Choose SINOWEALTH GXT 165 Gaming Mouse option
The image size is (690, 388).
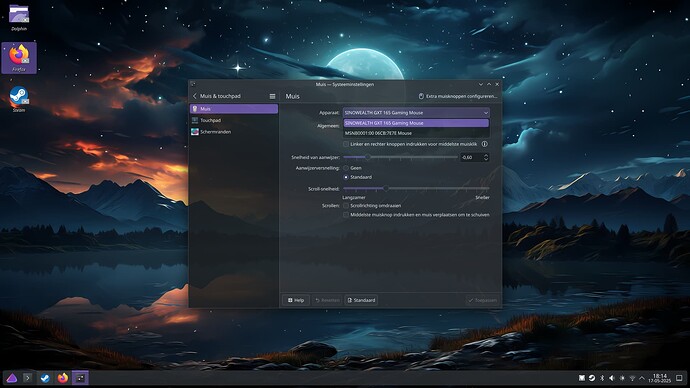coord(416,123)
